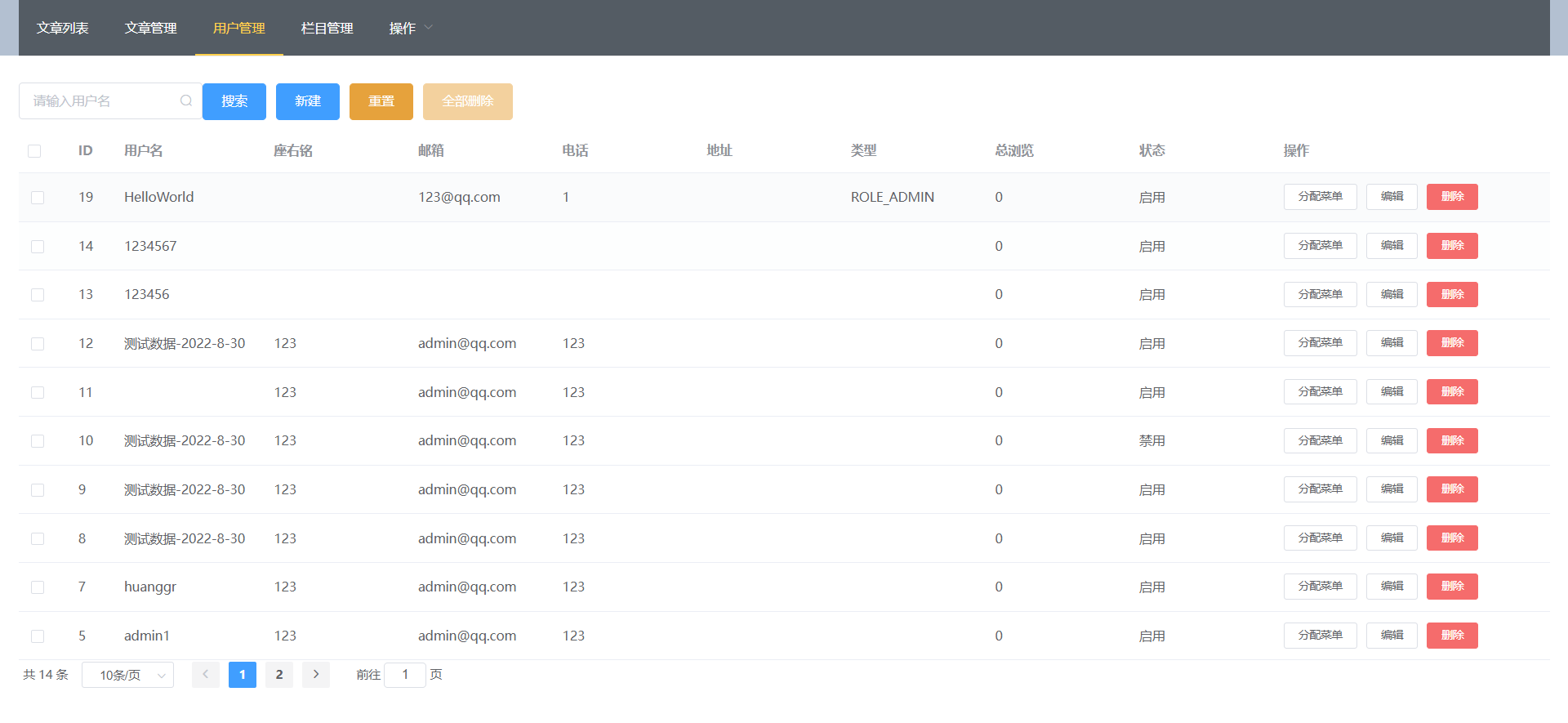Click the 总浏览 column header

1014,151
